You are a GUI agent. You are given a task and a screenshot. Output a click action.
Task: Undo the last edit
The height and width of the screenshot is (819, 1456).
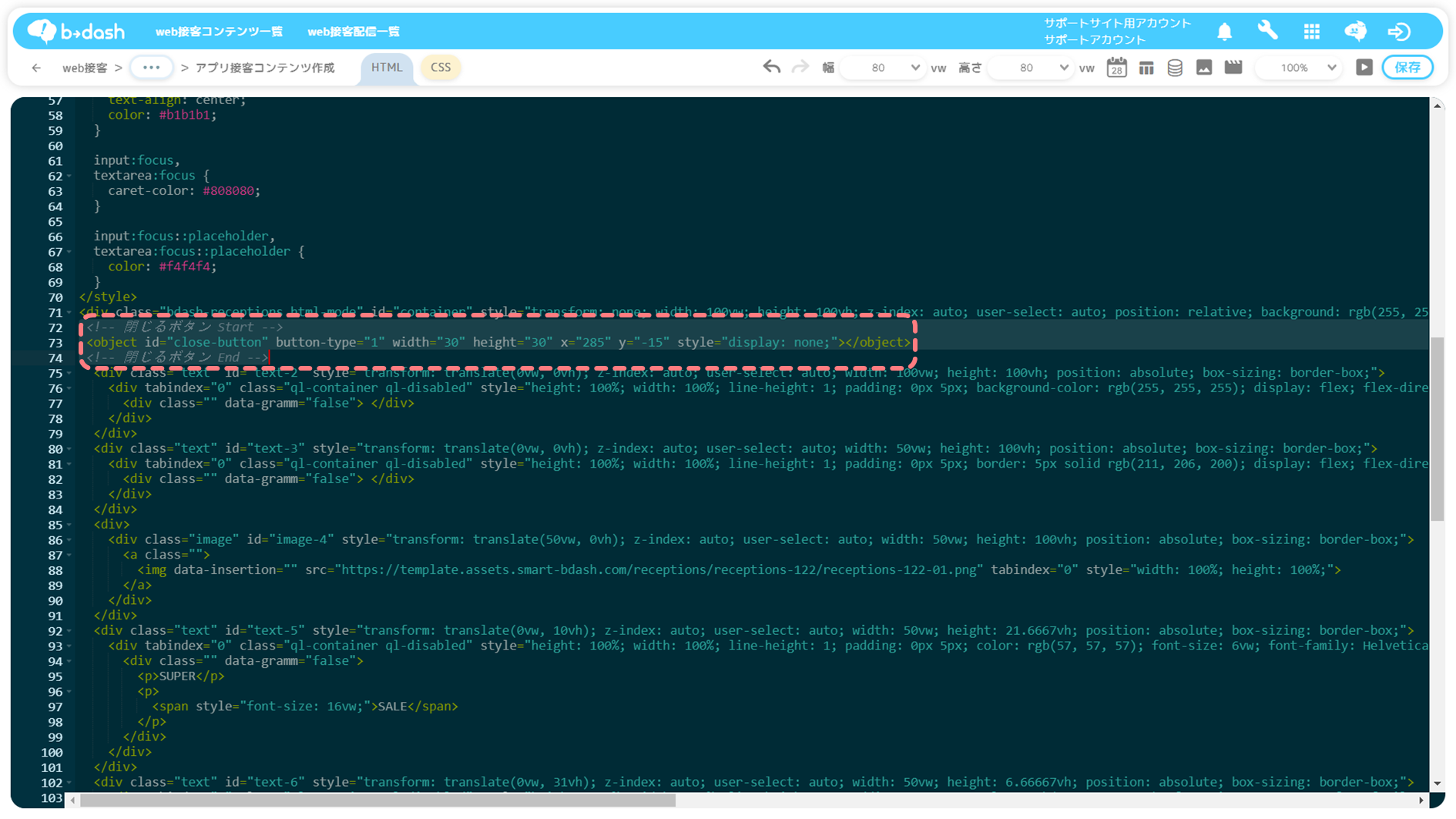click(771, 67)
